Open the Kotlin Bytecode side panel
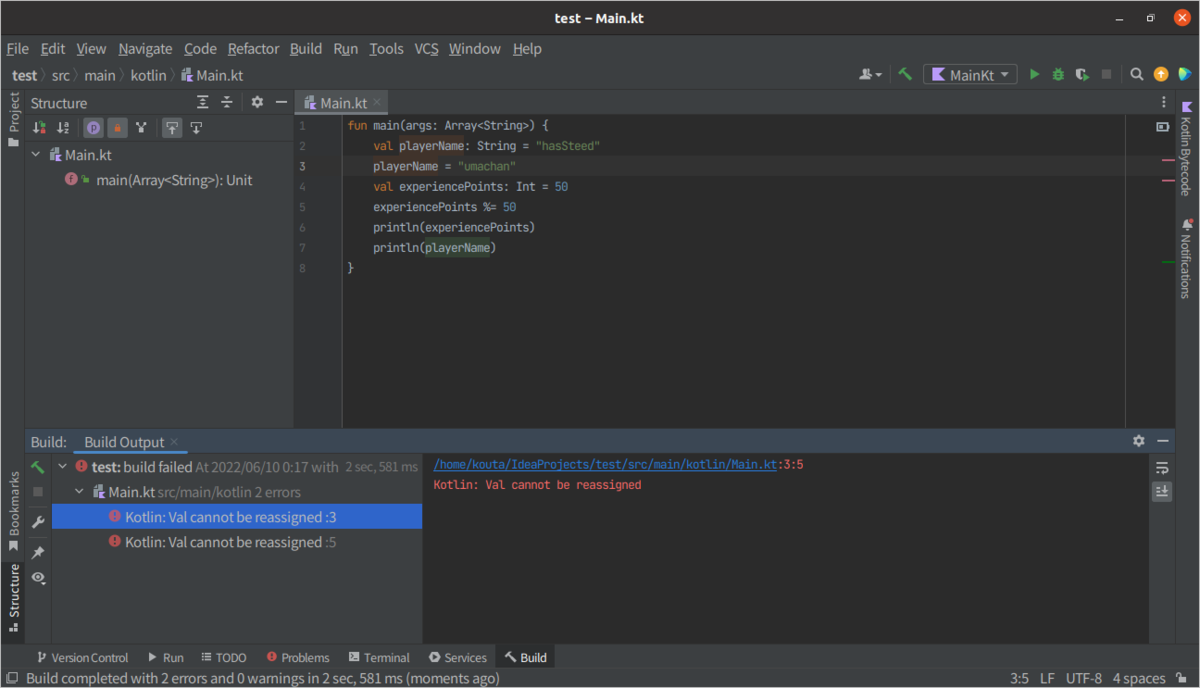The height and width of the screenshot is (688, 1200). click(x=1186, y=147)
